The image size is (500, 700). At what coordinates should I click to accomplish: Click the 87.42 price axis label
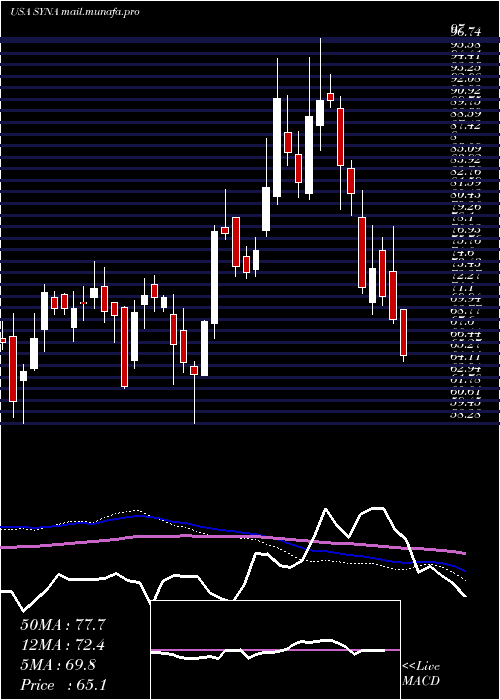click(x=466, y=126)
